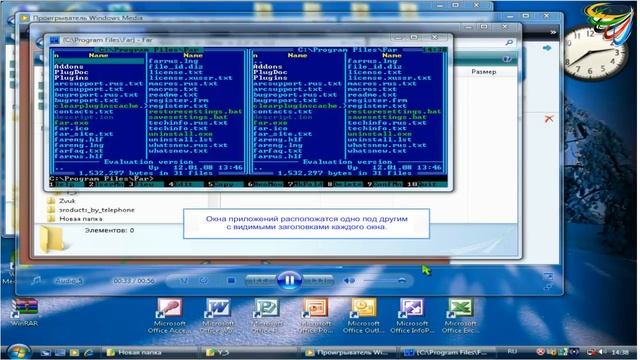Switch to Проигрыватель Wi... taskbar button

tap(349, 352)
